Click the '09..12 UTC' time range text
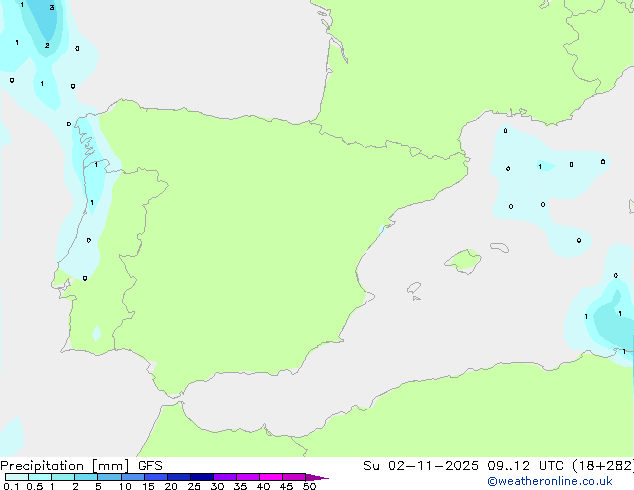Screen dimensions: 634x490 pos(525,466)
